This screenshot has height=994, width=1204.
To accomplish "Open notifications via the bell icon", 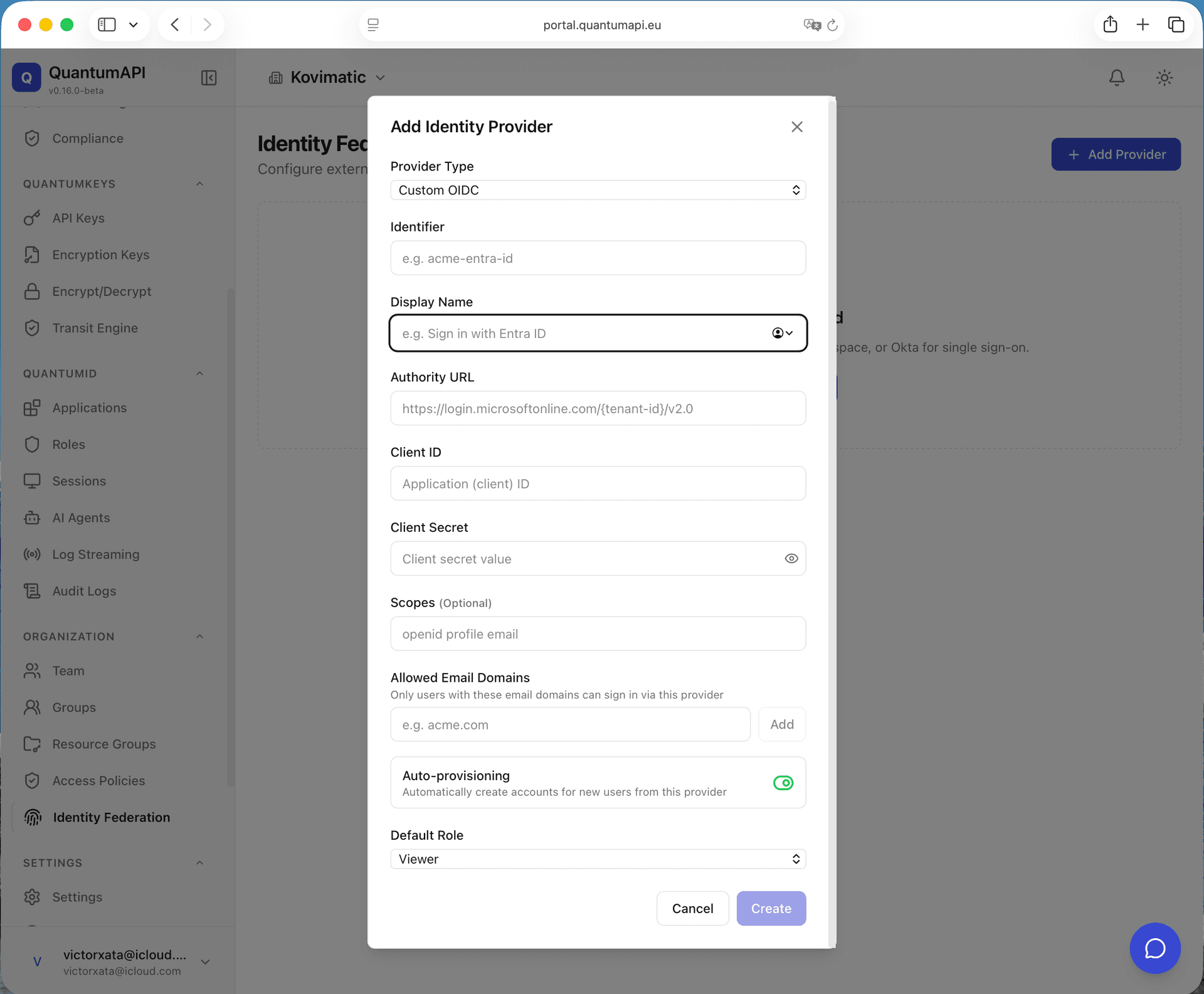I will pyautogui.click(x=1116, y=77).
